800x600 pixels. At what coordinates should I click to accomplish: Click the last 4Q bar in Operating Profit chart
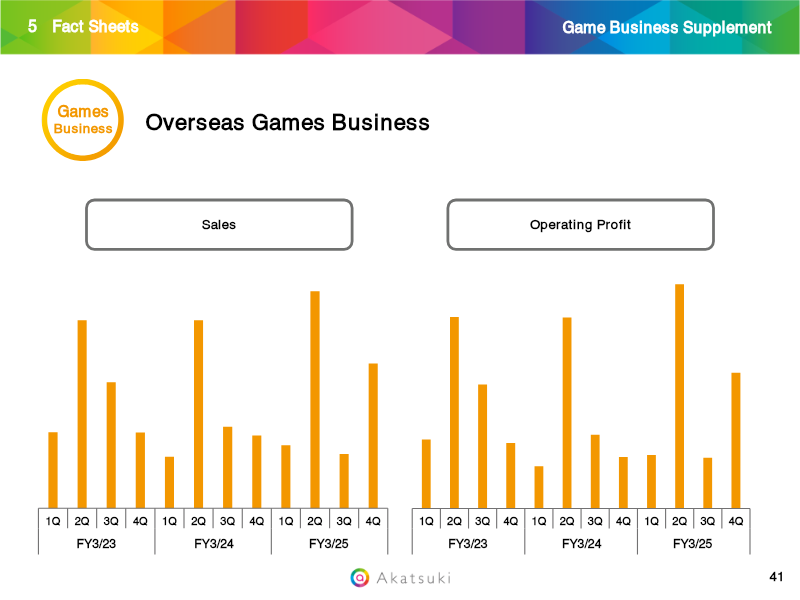click(x=736, y=440)
